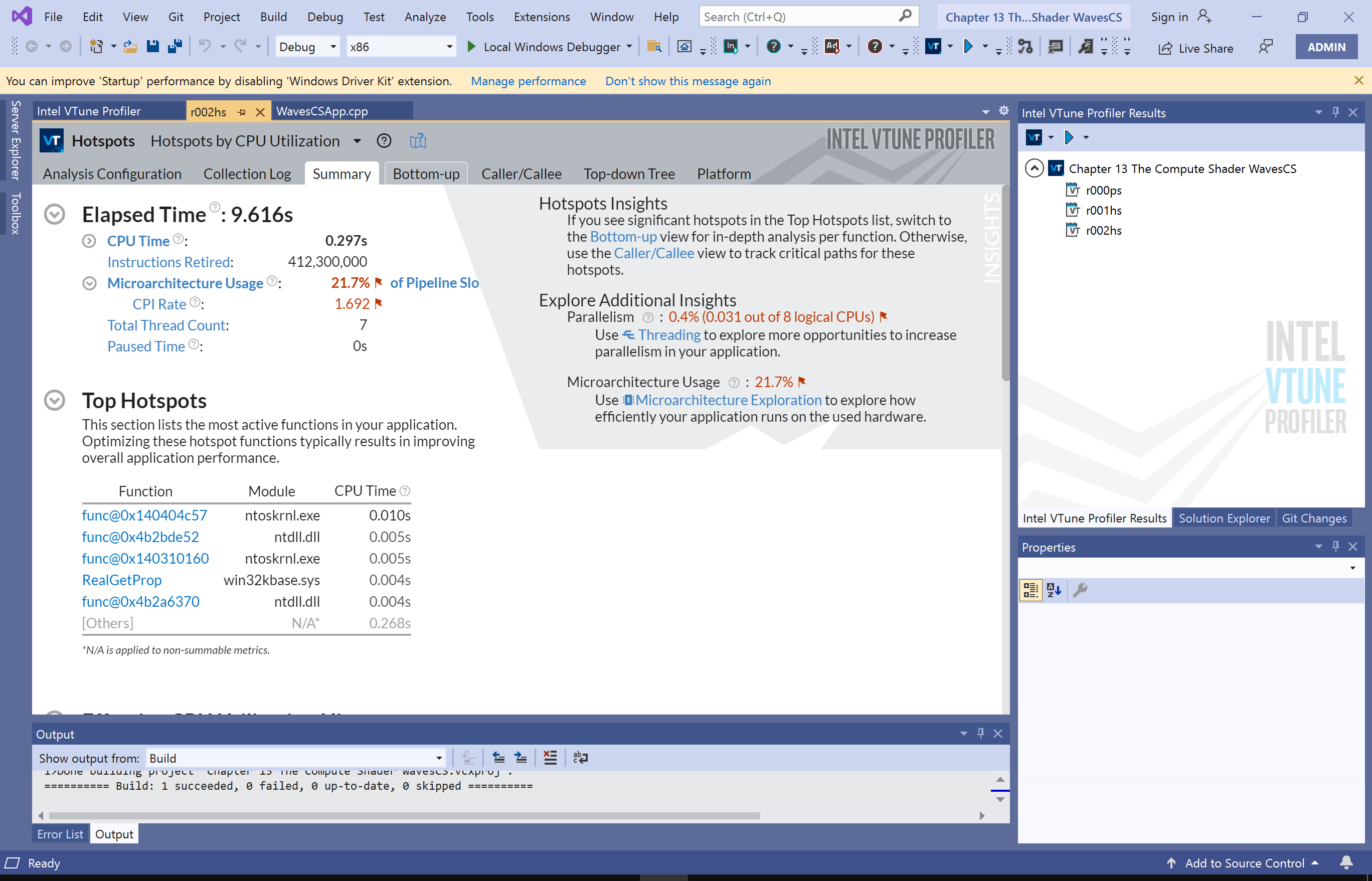Click the Intel Advisor toolbar icon
This screenshot has width=1372, height=881.
[832, 46]
